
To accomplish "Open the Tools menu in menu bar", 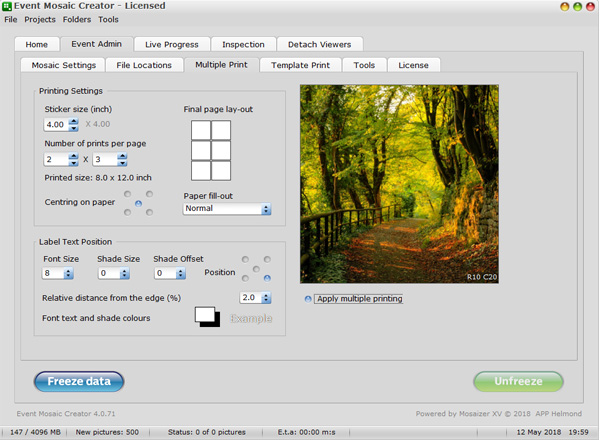I will pos(108,20).
